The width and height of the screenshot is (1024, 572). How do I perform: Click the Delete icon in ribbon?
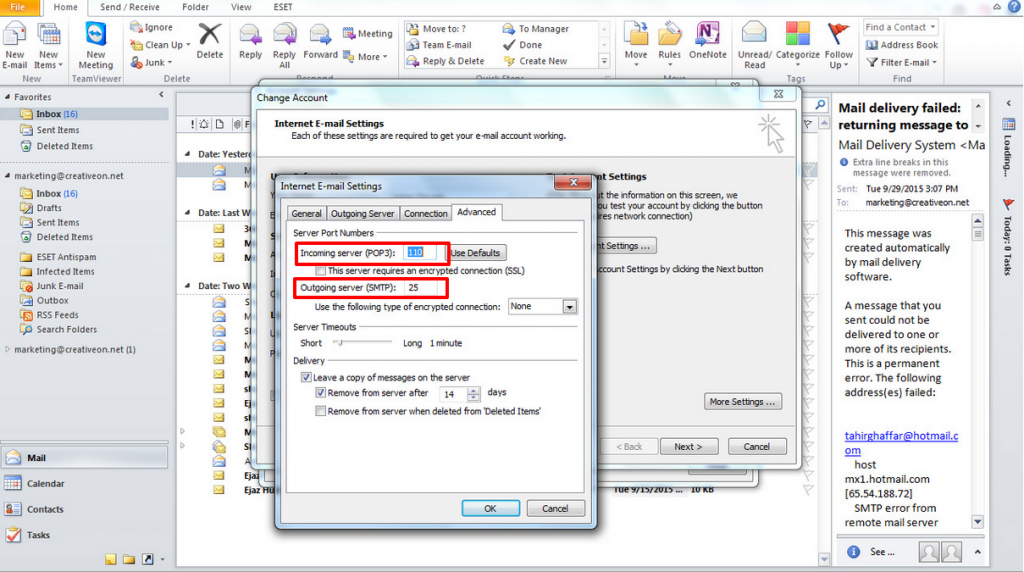[x=210, y=42]
